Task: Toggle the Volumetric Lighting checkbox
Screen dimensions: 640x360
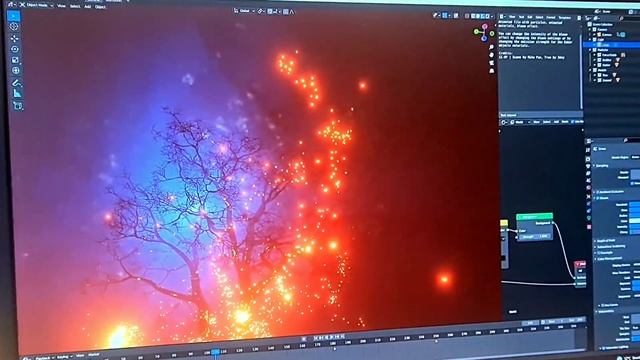Action: click(x=604, y=348)
